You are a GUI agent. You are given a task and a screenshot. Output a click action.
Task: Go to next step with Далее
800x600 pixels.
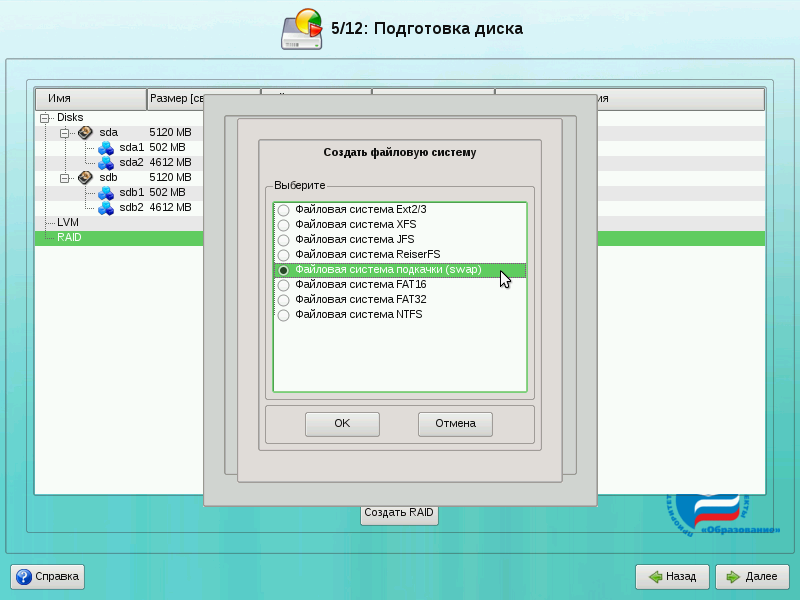(751, 577)
